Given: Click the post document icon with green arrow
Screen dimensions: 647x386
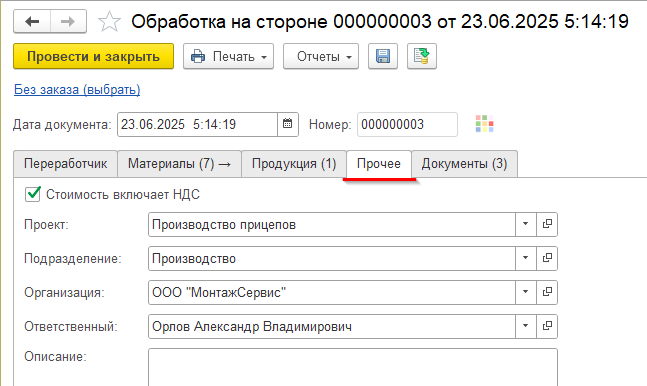Looking at the screenshot, I should [422, 56].
